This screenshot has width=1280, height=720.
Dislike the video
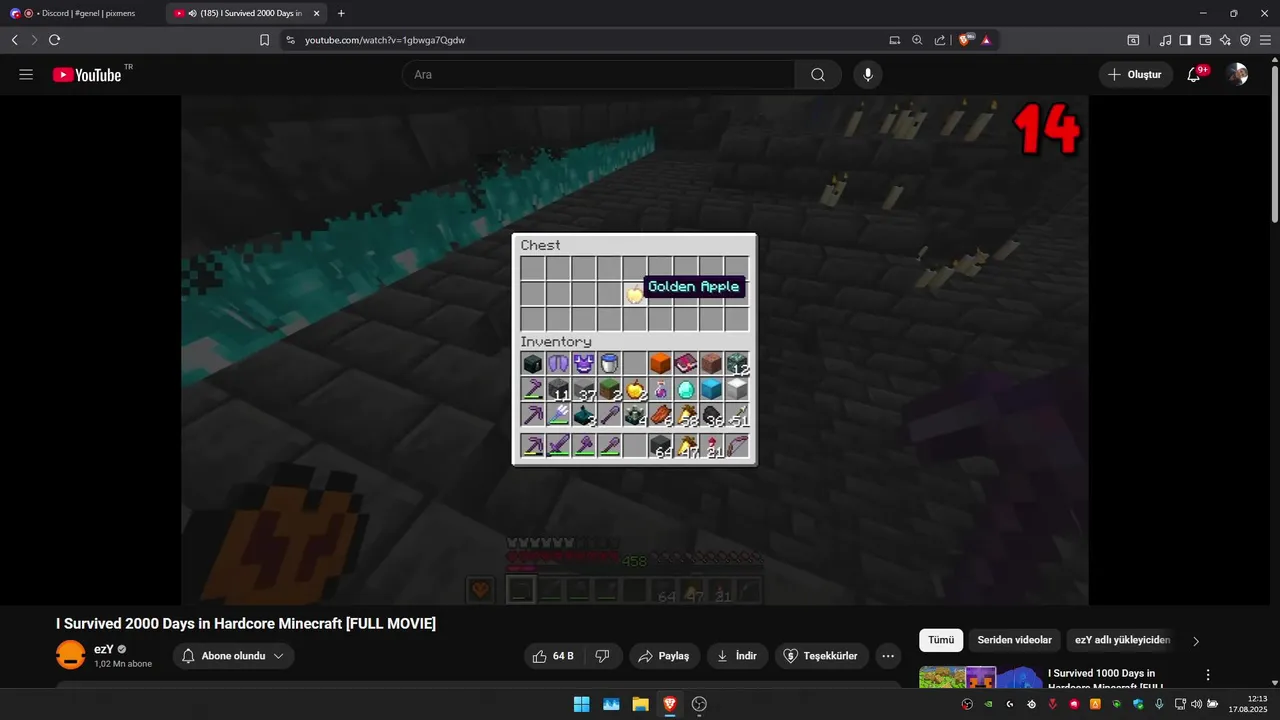pyautogui.click(x=602, y=656)
